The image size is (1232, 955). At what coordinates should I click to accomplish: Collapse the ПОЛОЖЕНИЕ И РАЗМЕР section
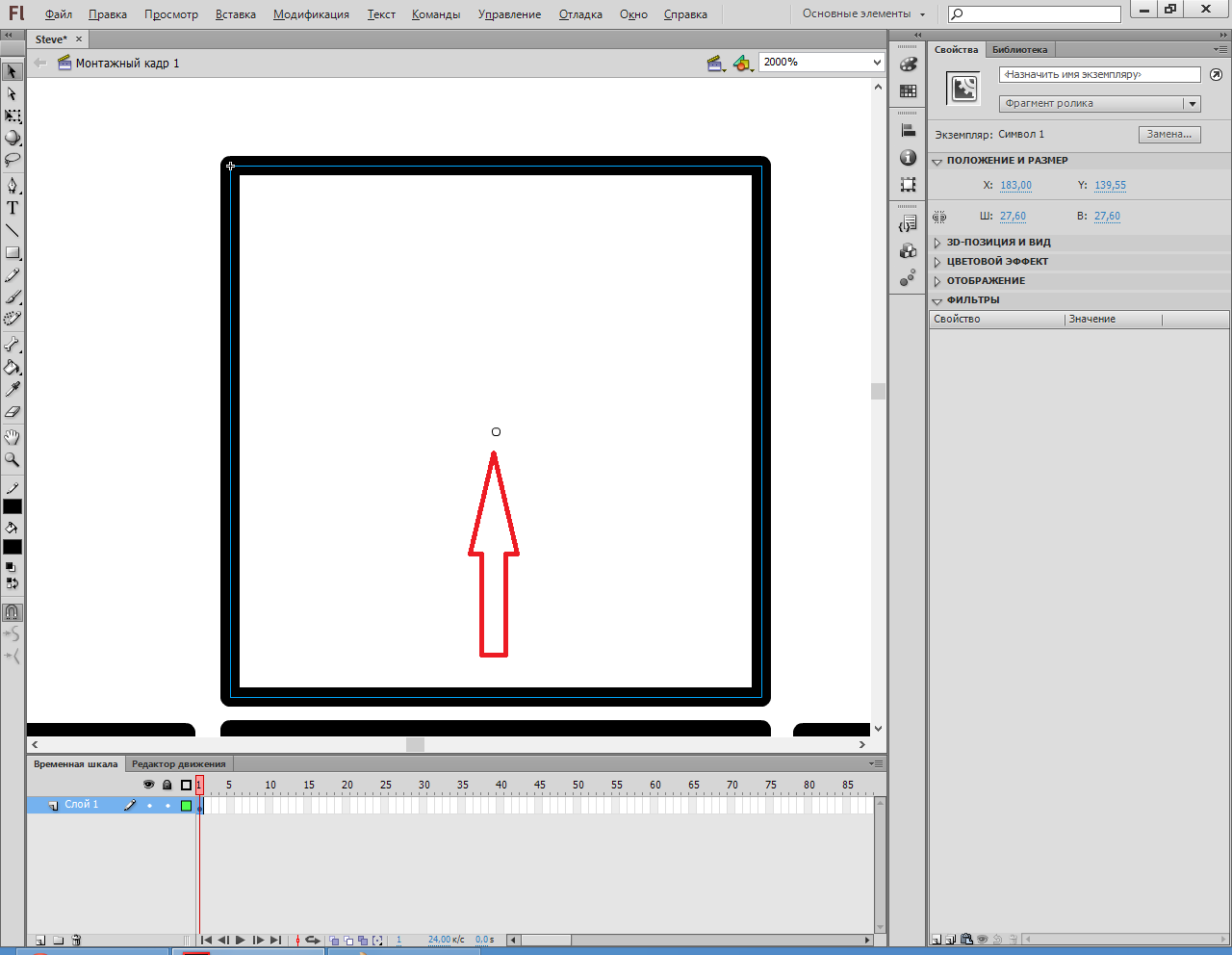(x=937, y=162)
